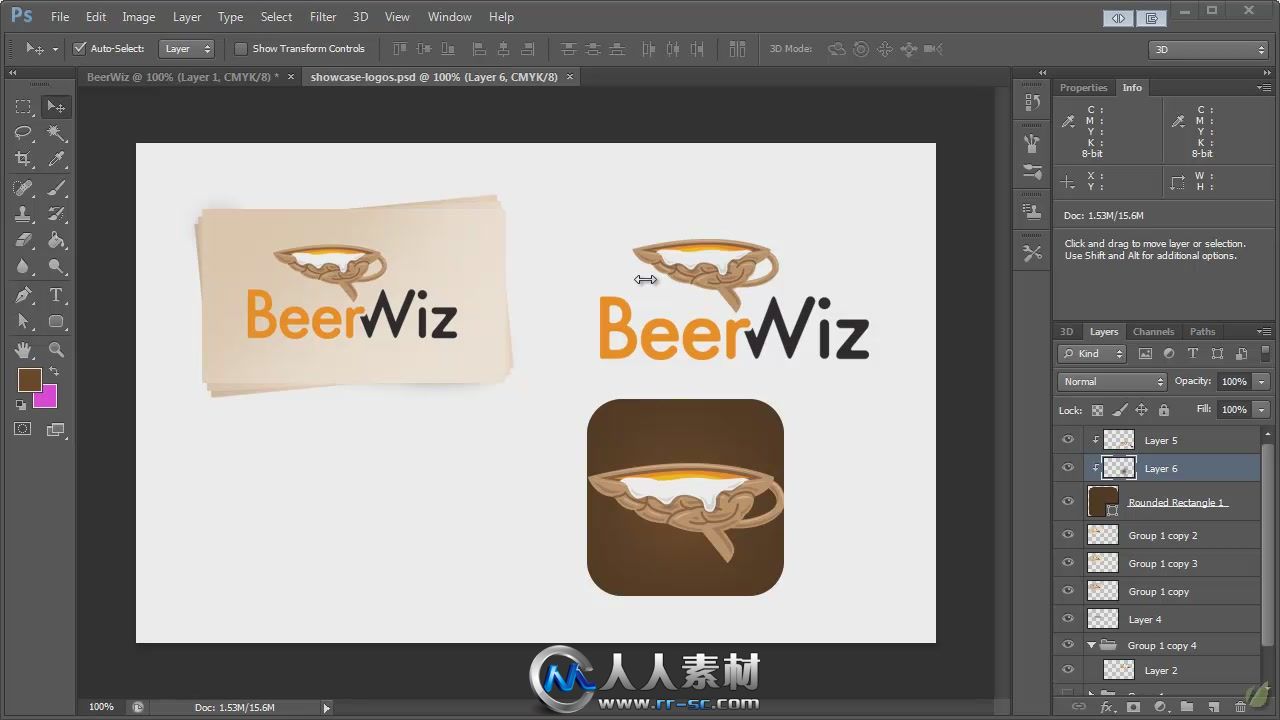
Task: Select the Dodge tool
Action: (56, 267)
